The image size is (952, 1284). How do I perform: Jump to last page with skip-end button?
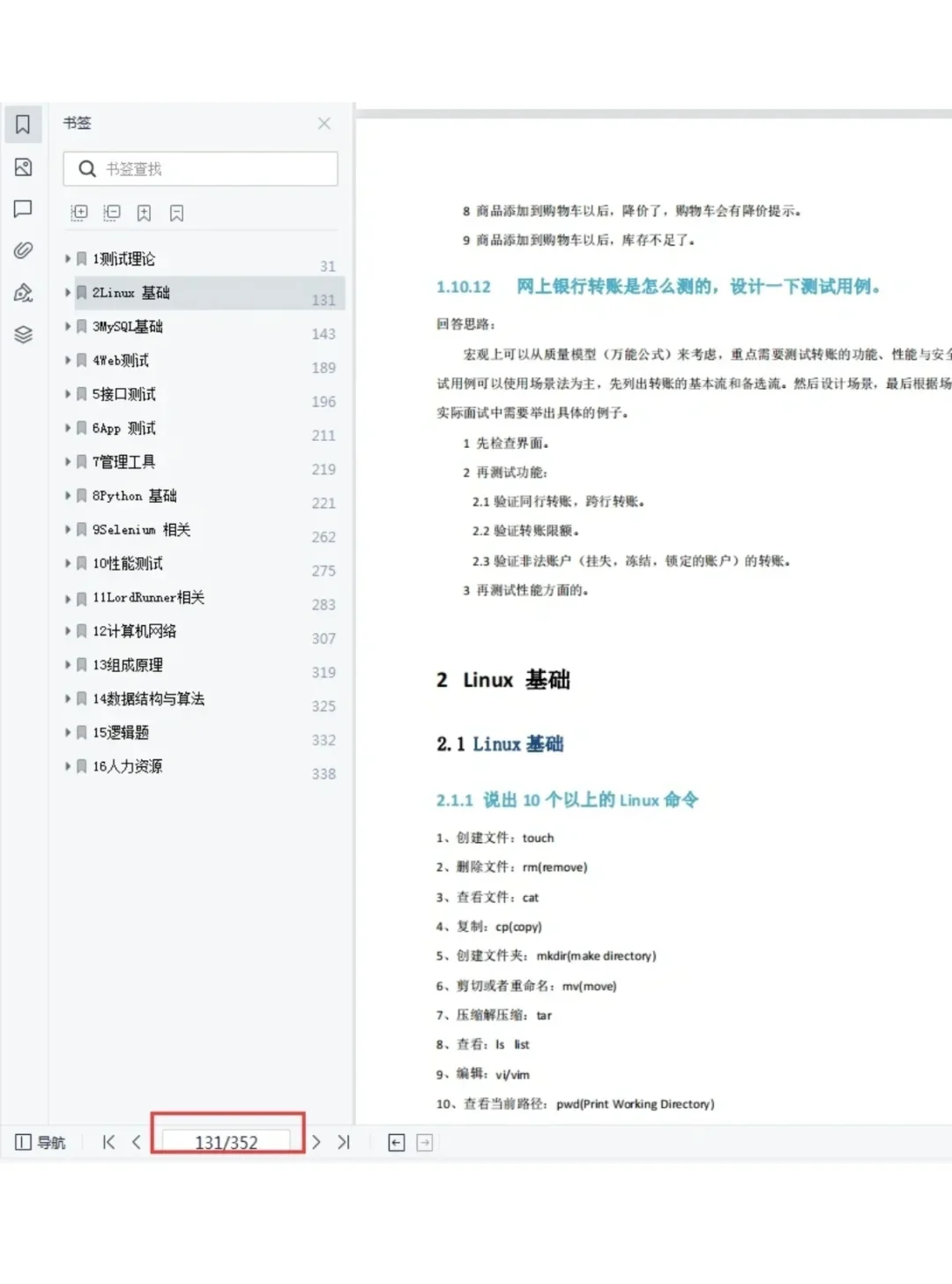[x=343, y=1142]
